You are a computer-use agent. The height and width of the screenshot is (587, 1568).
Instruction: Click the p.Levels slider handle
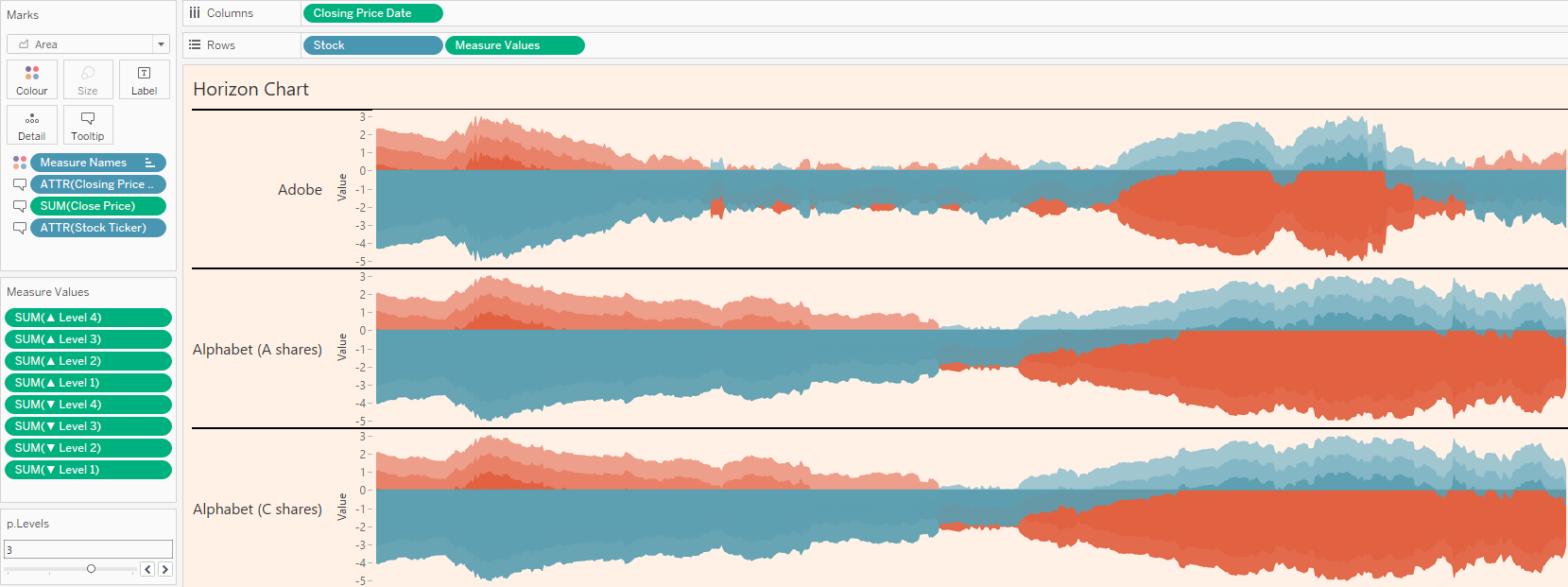[91, 569]
